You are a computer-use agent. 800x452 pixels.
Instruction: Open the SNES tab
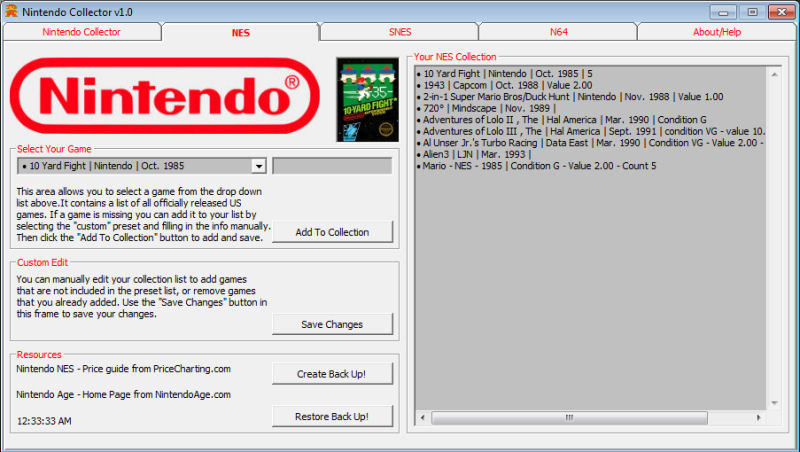(x=399, y=32)
